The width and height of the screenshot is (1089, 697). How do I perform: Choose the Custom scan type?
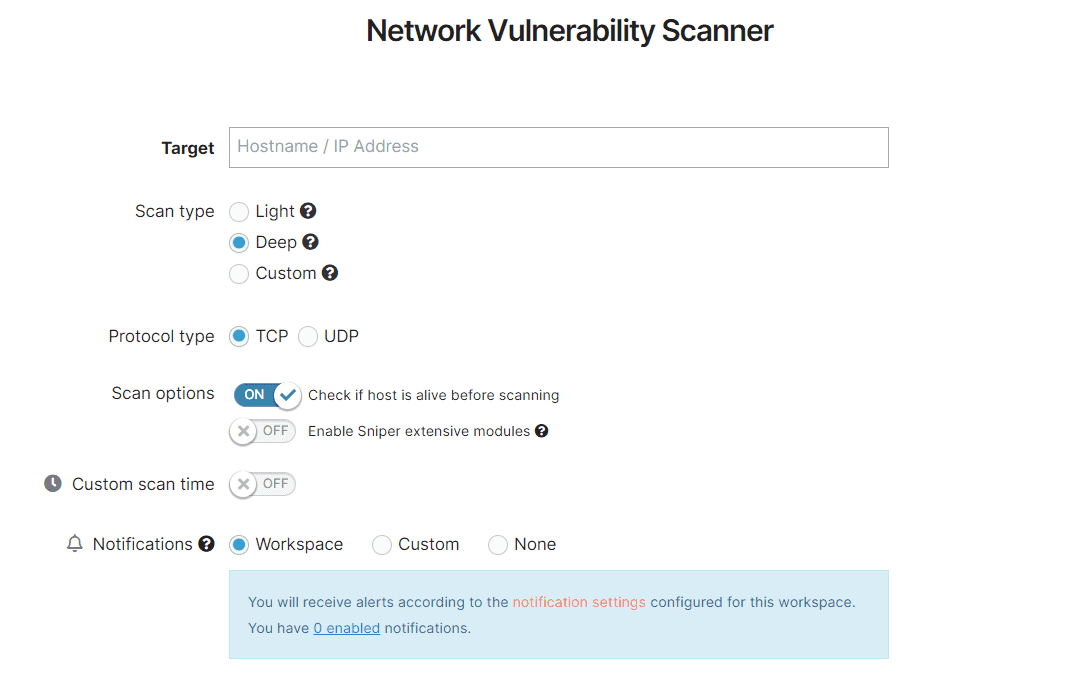click(239, 273)
